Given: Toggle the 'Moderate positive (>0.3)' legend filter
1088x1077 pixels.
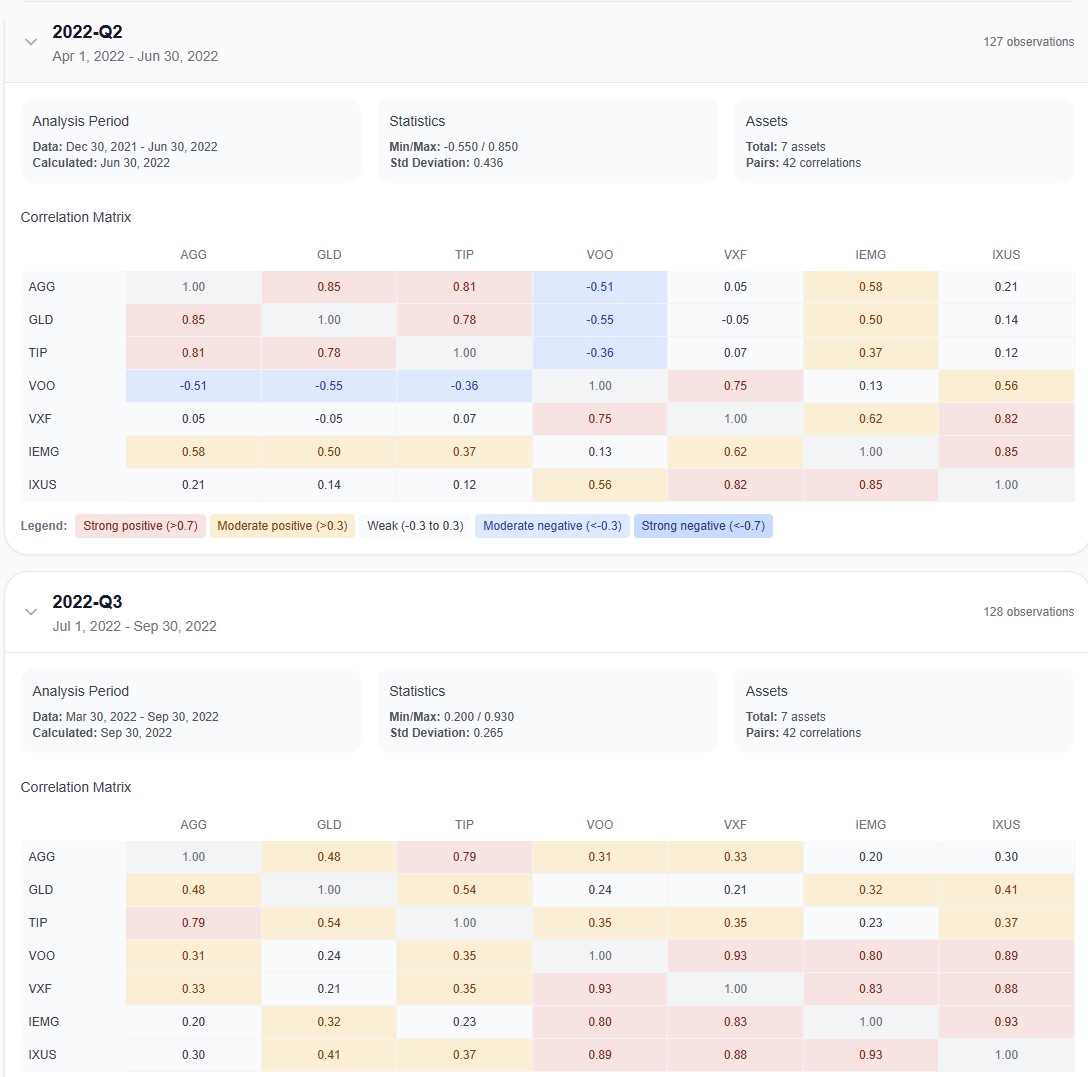Looking at the screenshot, I should (x=283, y=525).
